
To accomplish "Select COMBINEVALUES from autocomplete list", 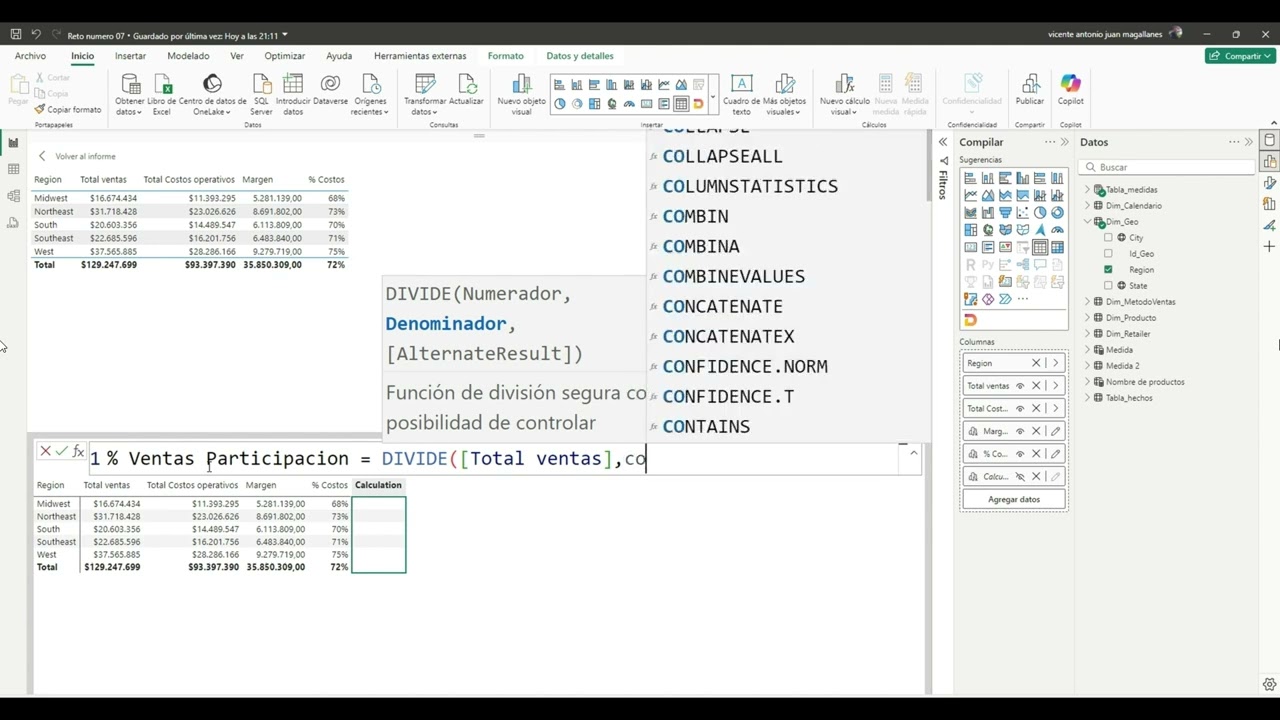I will [x=733, y=276].
